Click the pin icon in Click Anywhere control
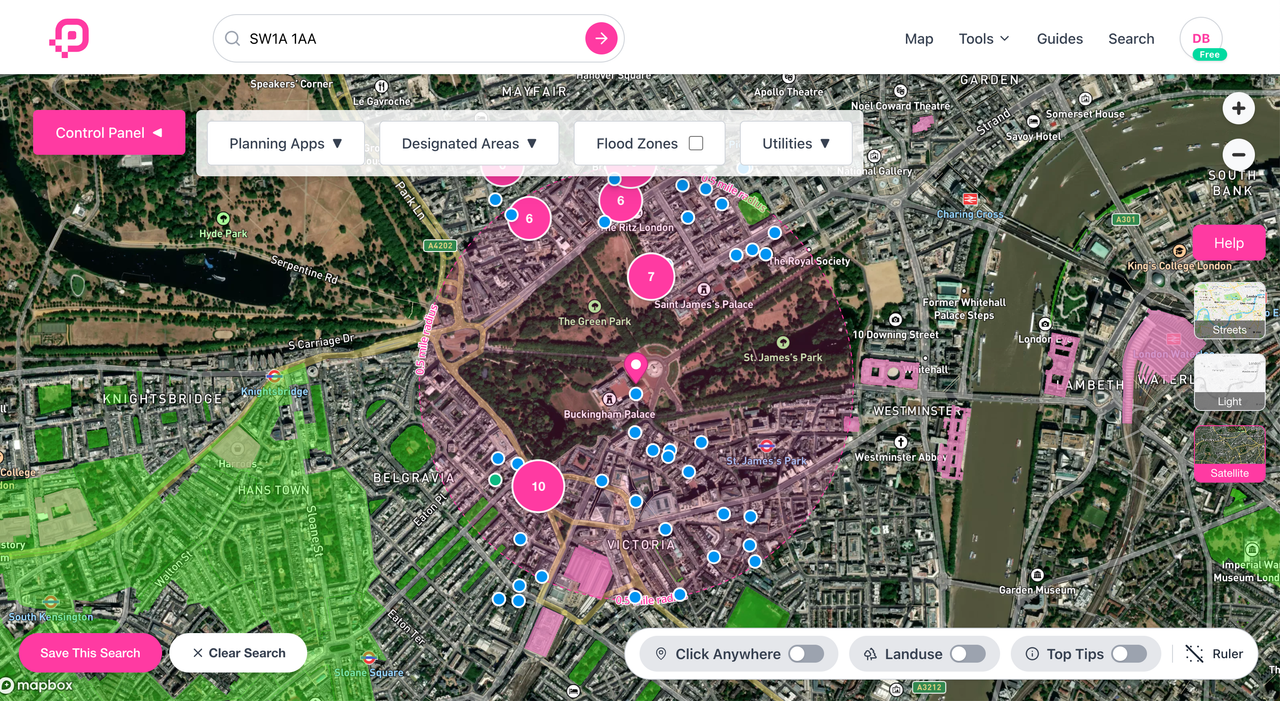1280x701 pixels. [661, 654]
